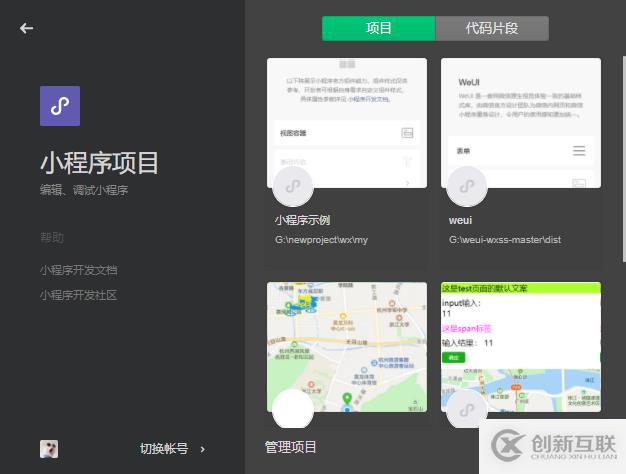This screenshot has width=626, height=474.
Task: Click the round badge on the test page project
Action: [466, 410]
